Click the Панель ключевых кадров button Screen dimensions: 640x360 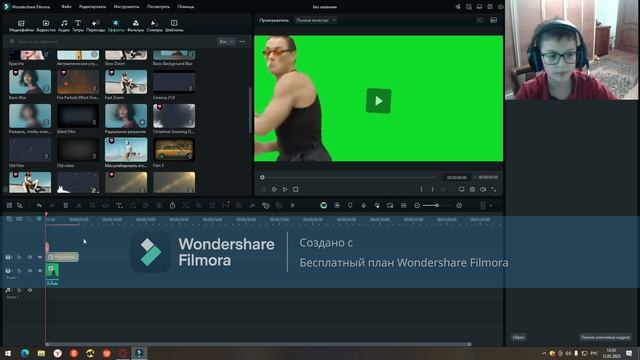point(605,338)
